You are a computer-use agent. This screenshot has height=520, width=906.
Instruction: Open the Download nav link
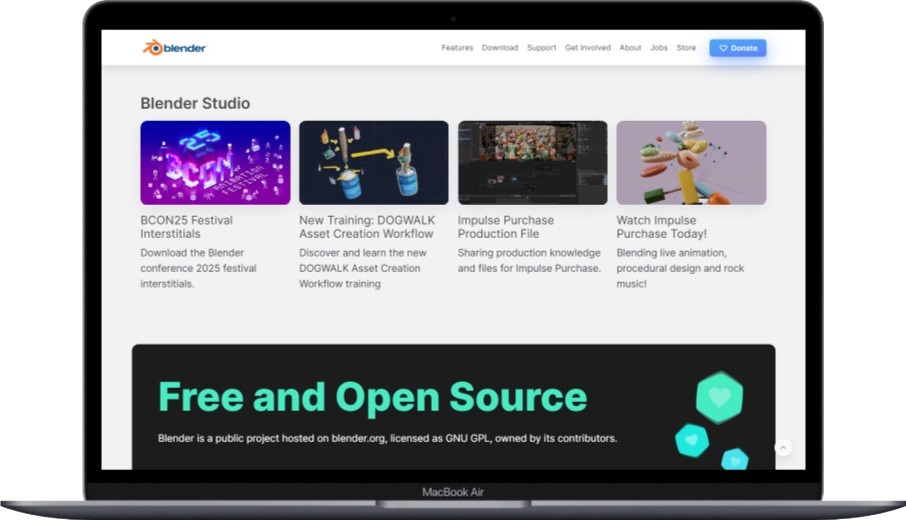500,48
